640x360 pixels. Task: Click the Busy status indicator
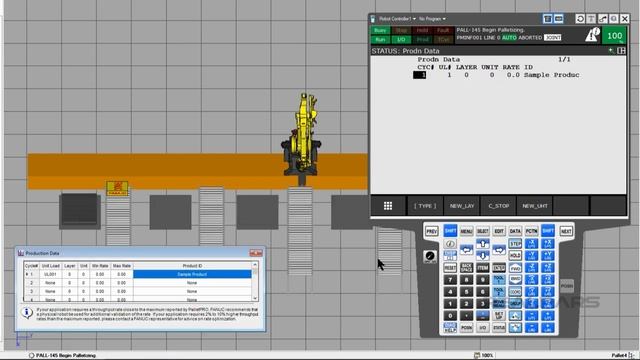[x=380, y=31]
